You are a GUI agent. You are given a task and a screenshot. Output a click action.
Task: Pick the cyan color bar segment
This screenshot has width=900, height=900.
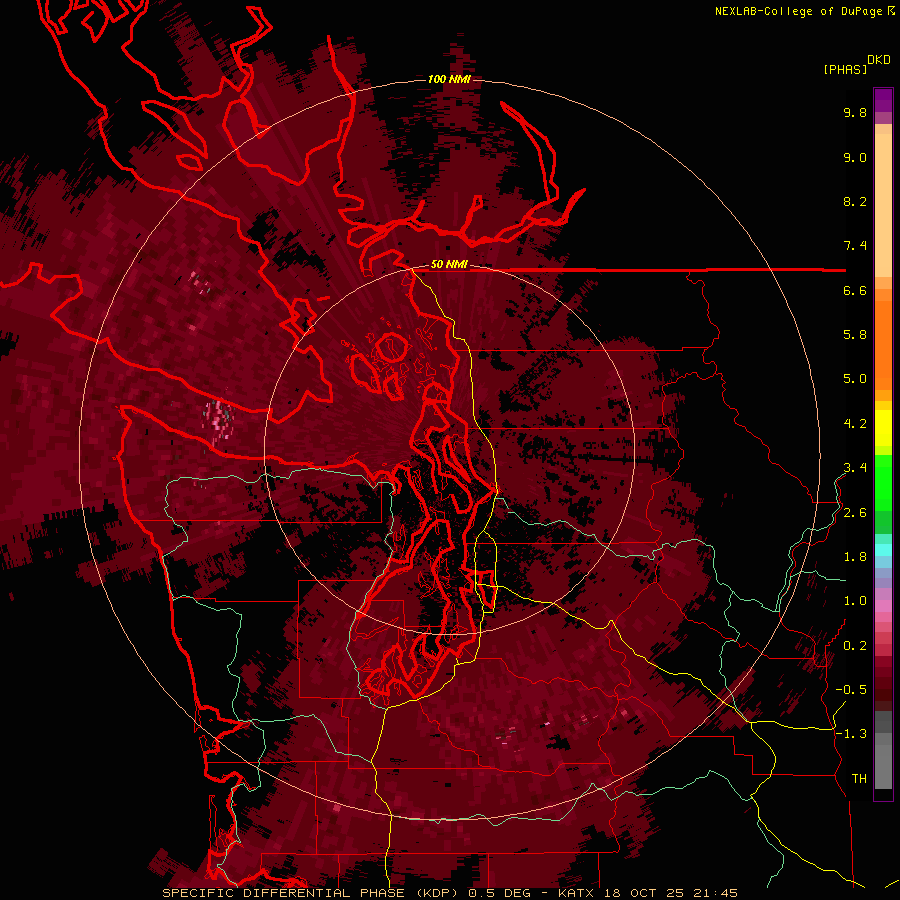(883, 549)
